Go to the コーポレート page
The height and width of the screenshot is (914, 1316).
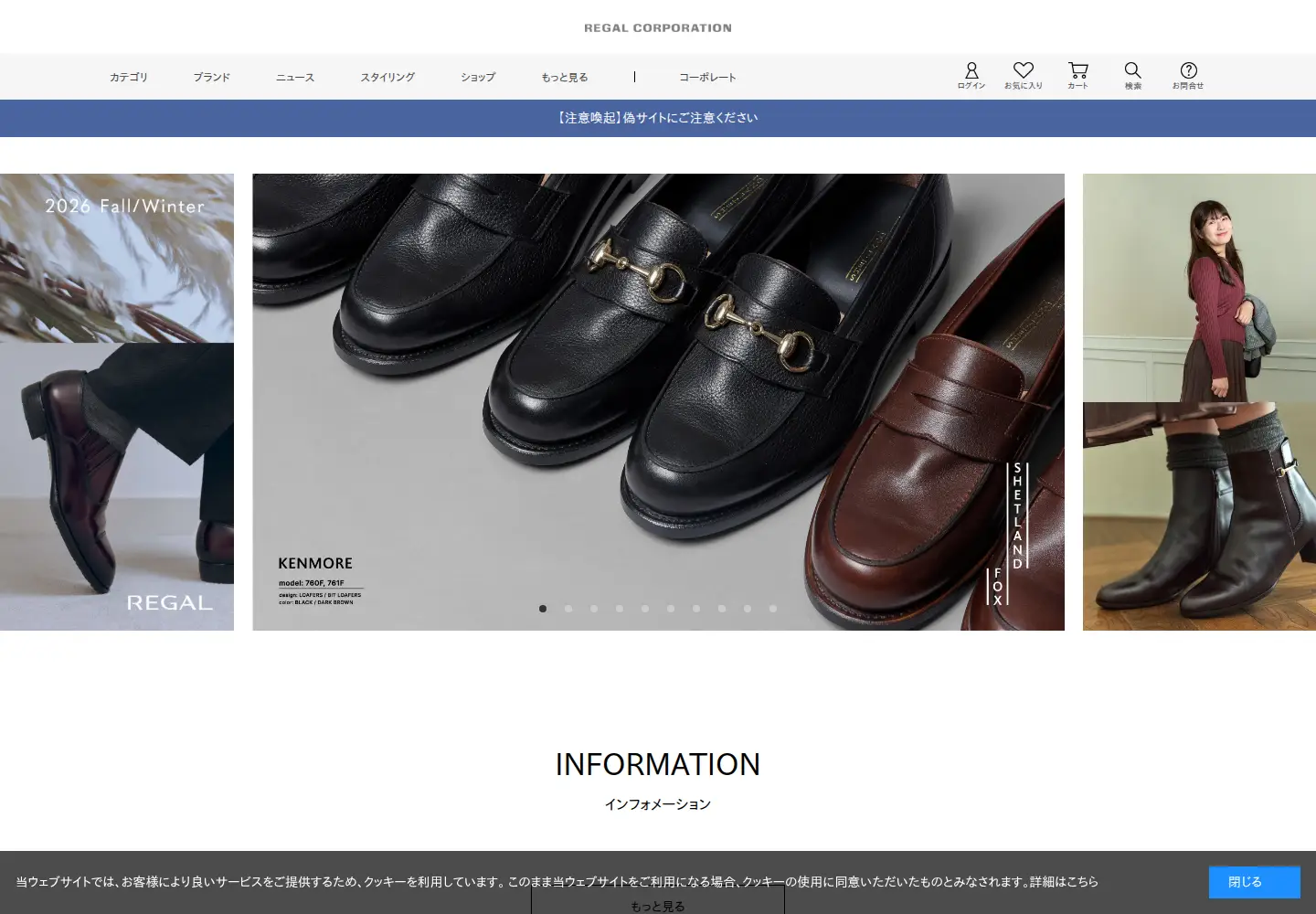tap(708, 78)
